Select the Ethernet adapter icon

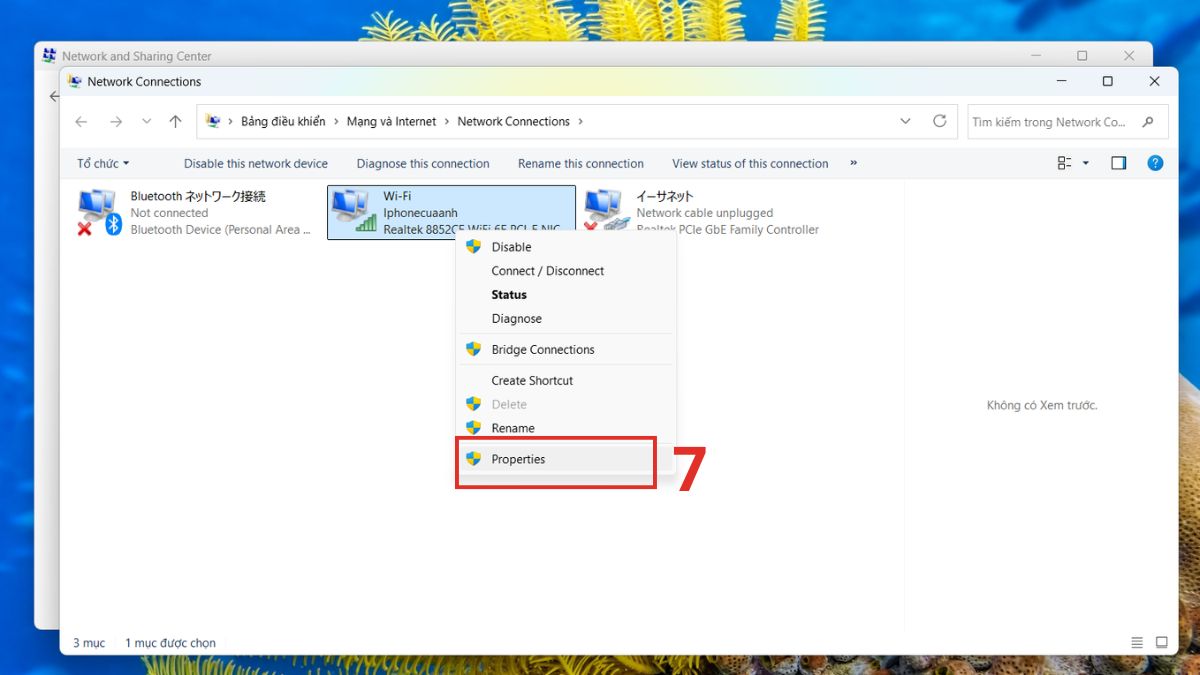(x=606, y=212)
